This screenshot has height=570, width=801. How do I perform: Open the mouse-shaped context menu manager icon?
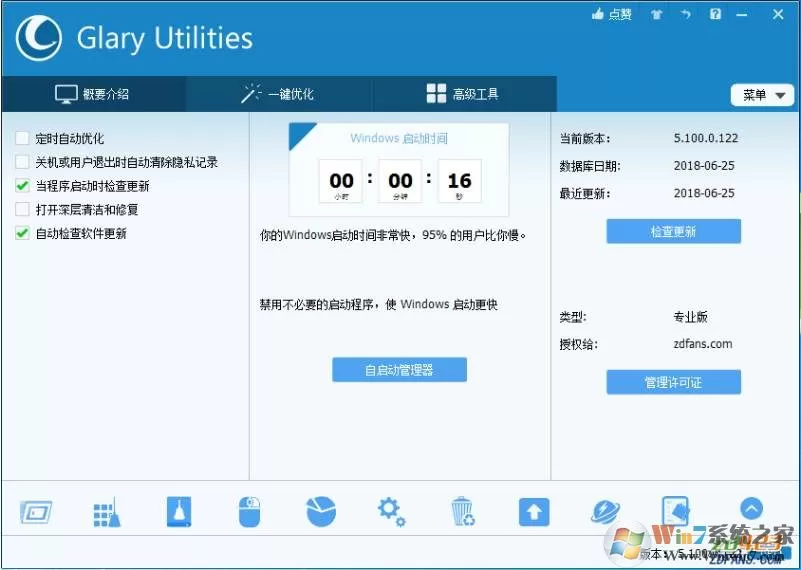(249, 511)
